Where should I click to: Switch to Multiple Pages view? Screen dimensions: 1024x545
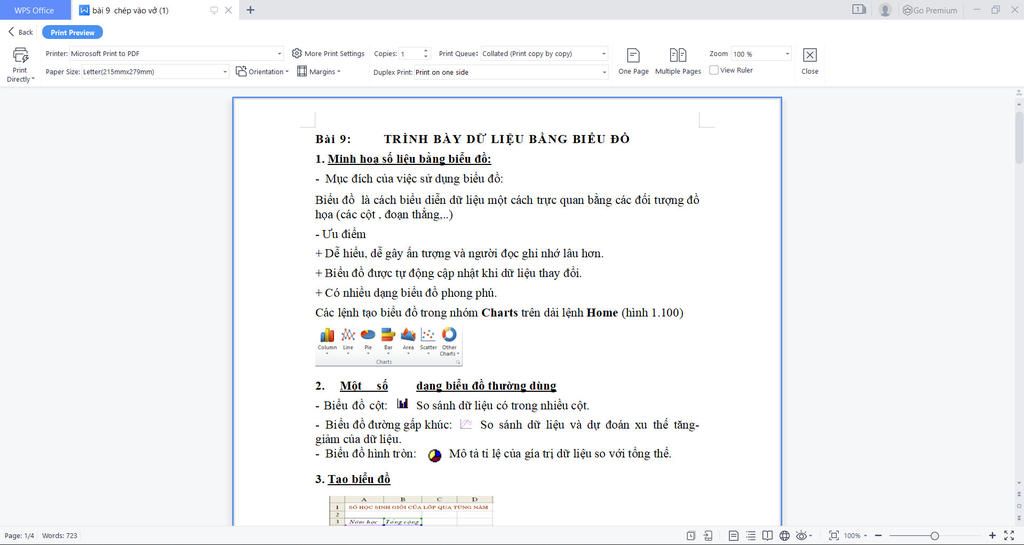[x=678, y=62]
